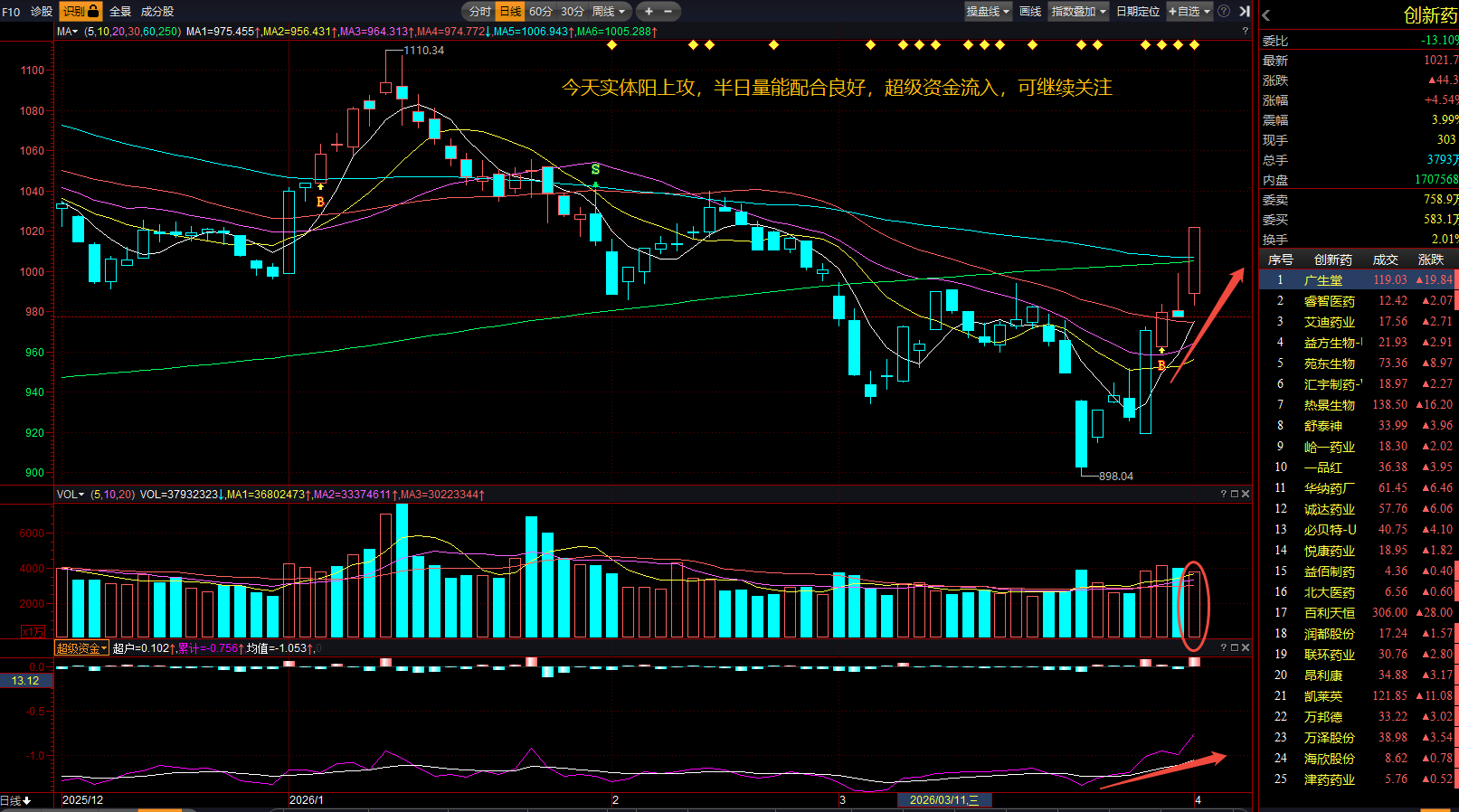
Task: Collapse the right panel with arrow-bar icon
Action: (1245, 11)
